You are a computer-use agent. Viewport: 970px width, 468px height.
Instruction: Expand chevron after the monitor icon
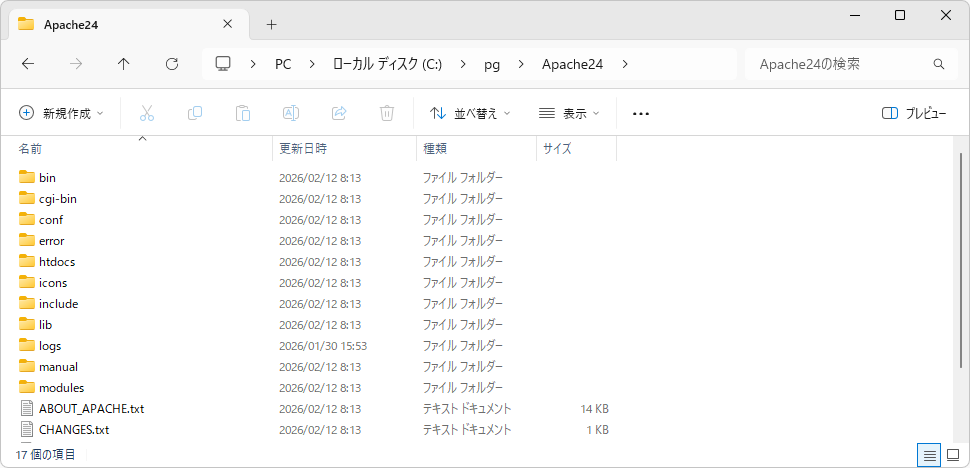pos(253,64)
